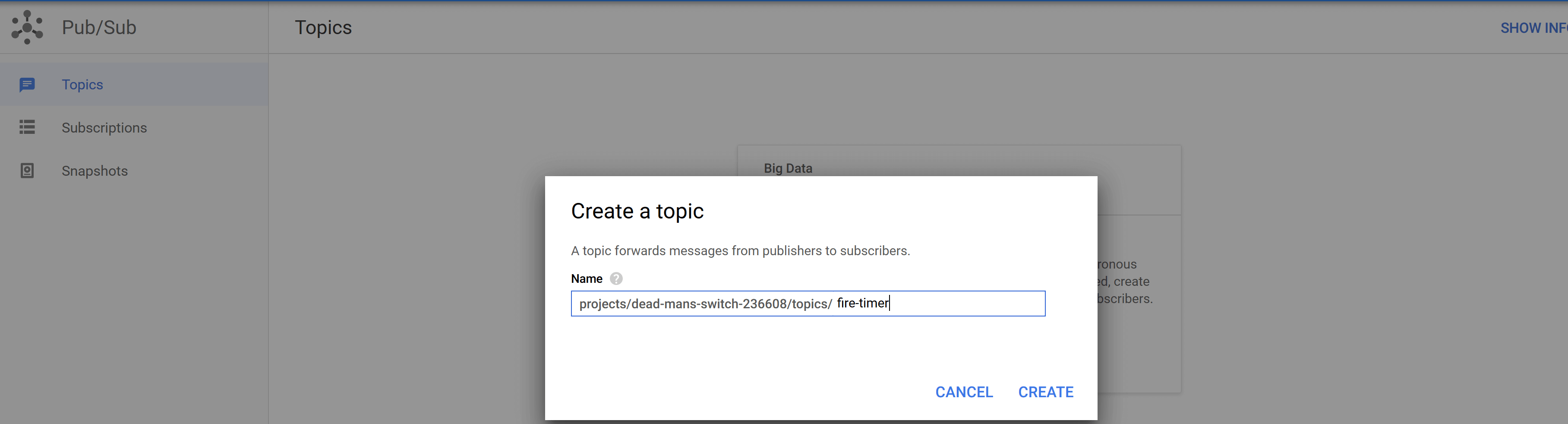Open the Topics sidebar item
Screen dimensions: 1568x424
pos(82,85)
